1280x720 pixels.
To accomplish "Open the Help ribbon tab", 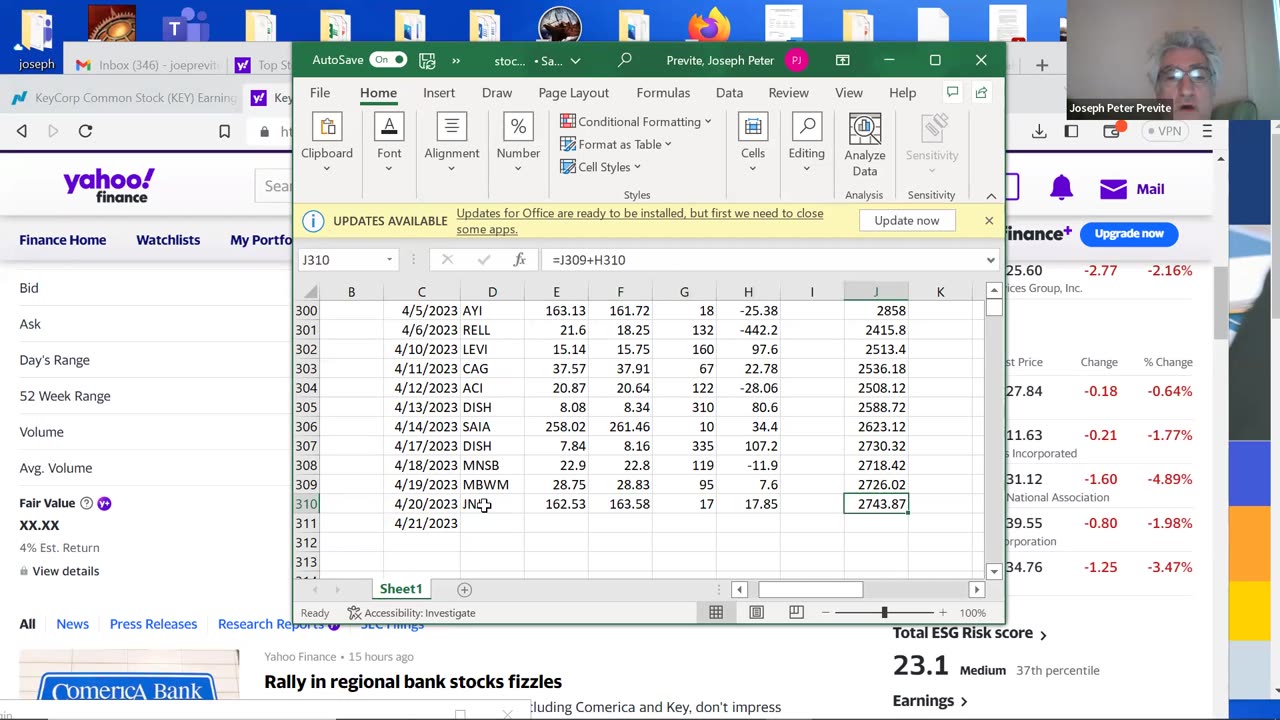I will (902, 93).
